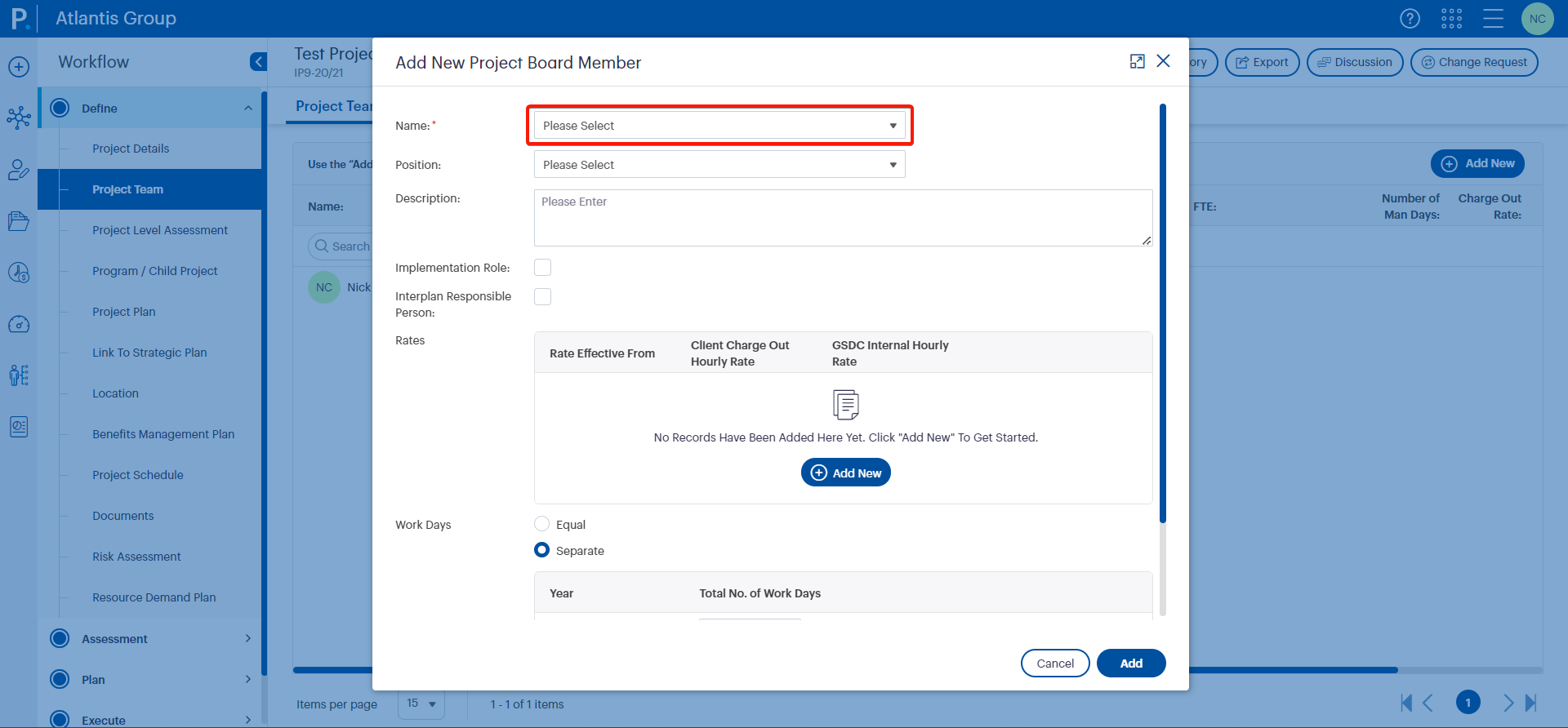The width and height of the screenshot is (1568, 728).
Task: Click the Change Request button
Action: (1474, 62)
